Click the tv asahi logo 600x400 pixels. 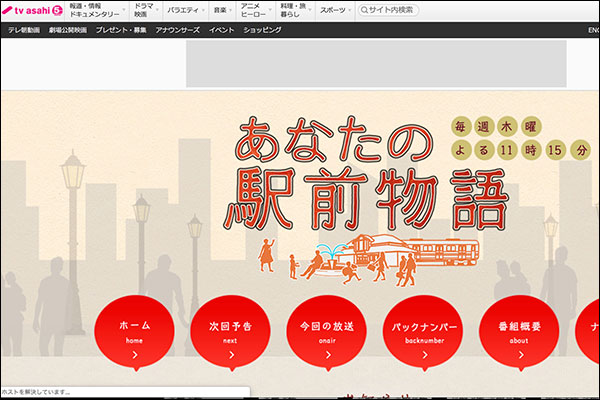[x=33, y=10]
